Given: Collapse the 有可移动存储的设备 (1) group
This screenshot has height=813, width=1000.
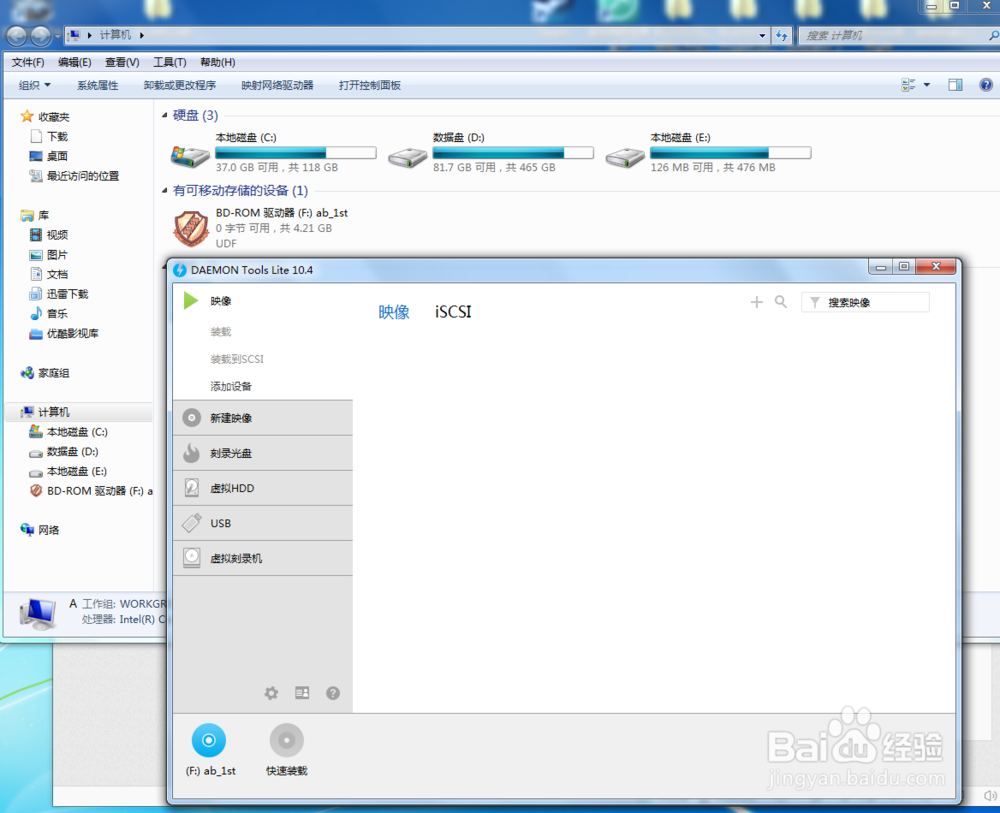Looking at the screenshot, I should (x=165, y=191).
